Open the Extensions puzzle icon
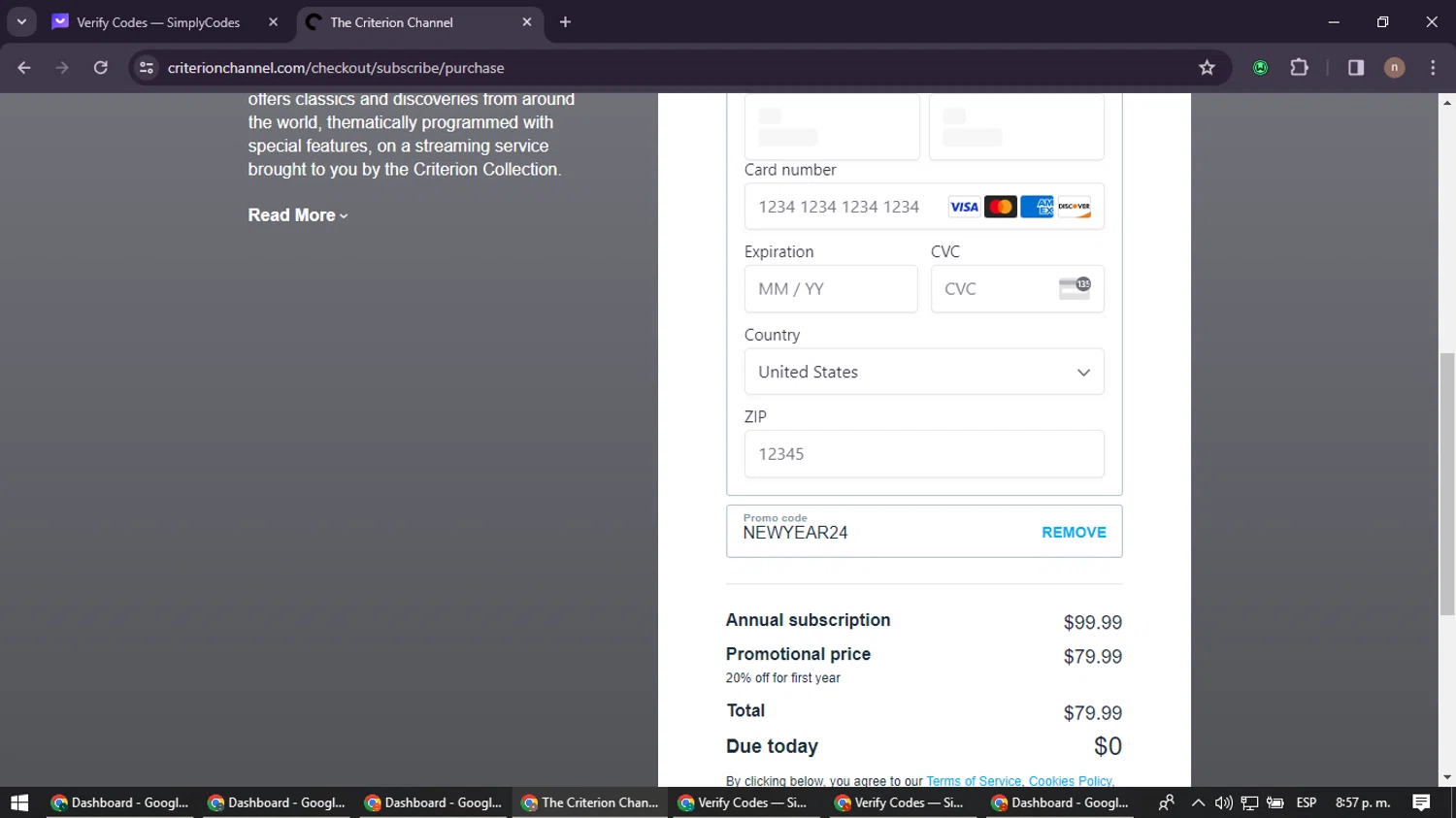Screen dimensions: 1456x818 (1299, 68)
